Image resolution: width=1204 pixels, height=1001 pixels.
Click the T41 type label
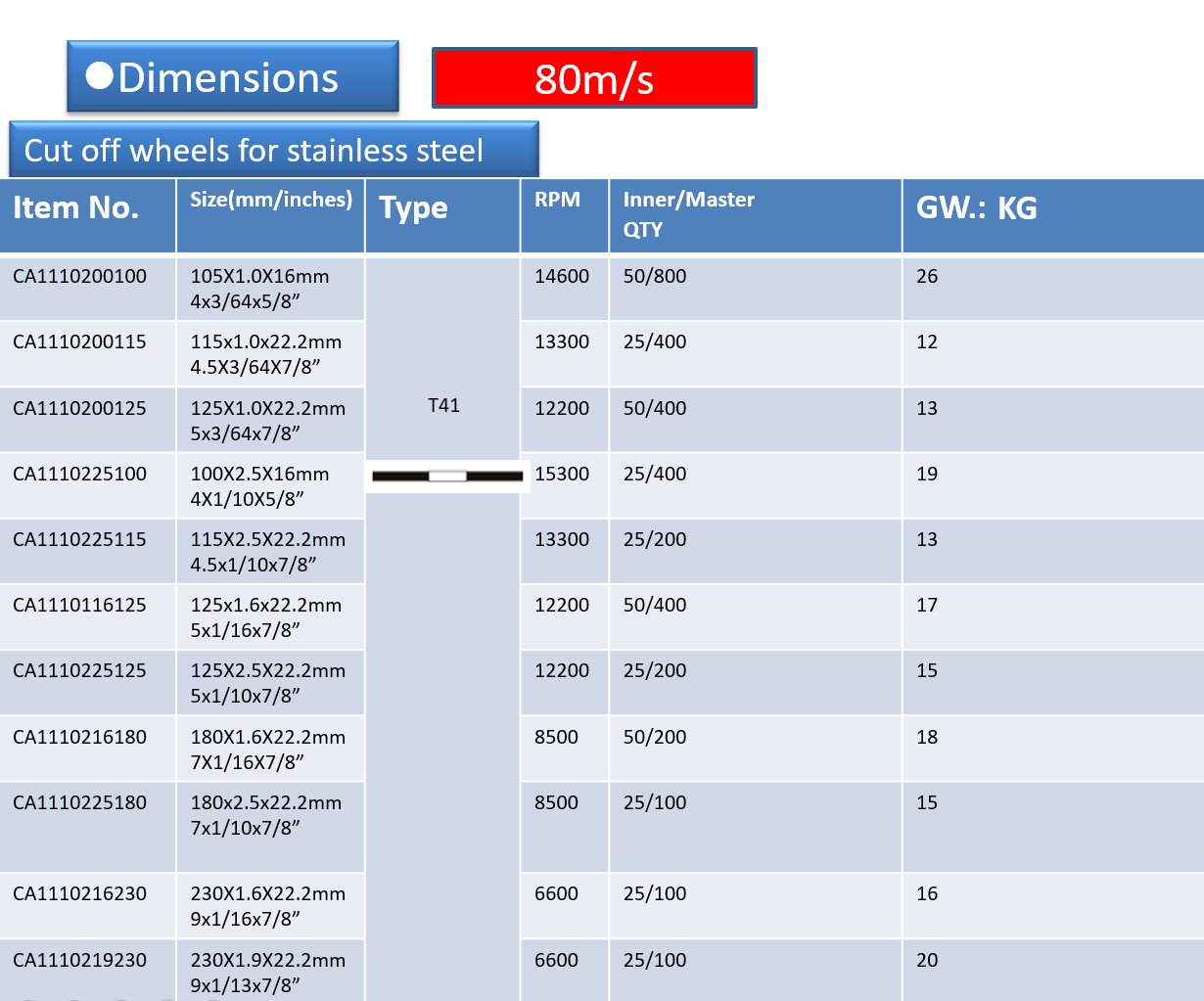pos(443,405)
